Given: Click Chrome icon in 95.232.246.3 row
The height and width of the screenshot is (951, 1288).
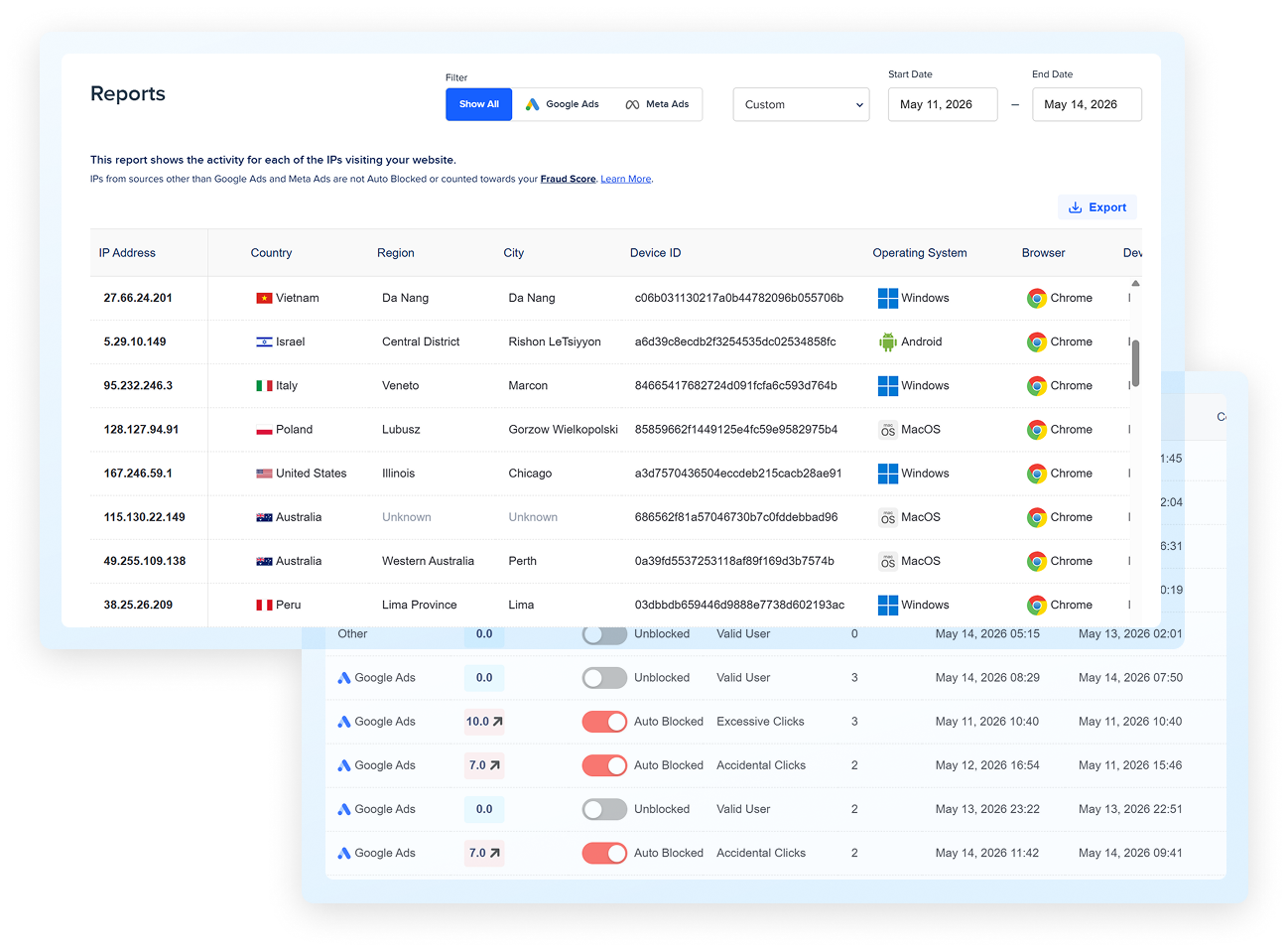Looking at the screenshot, I should (1036, 386).
